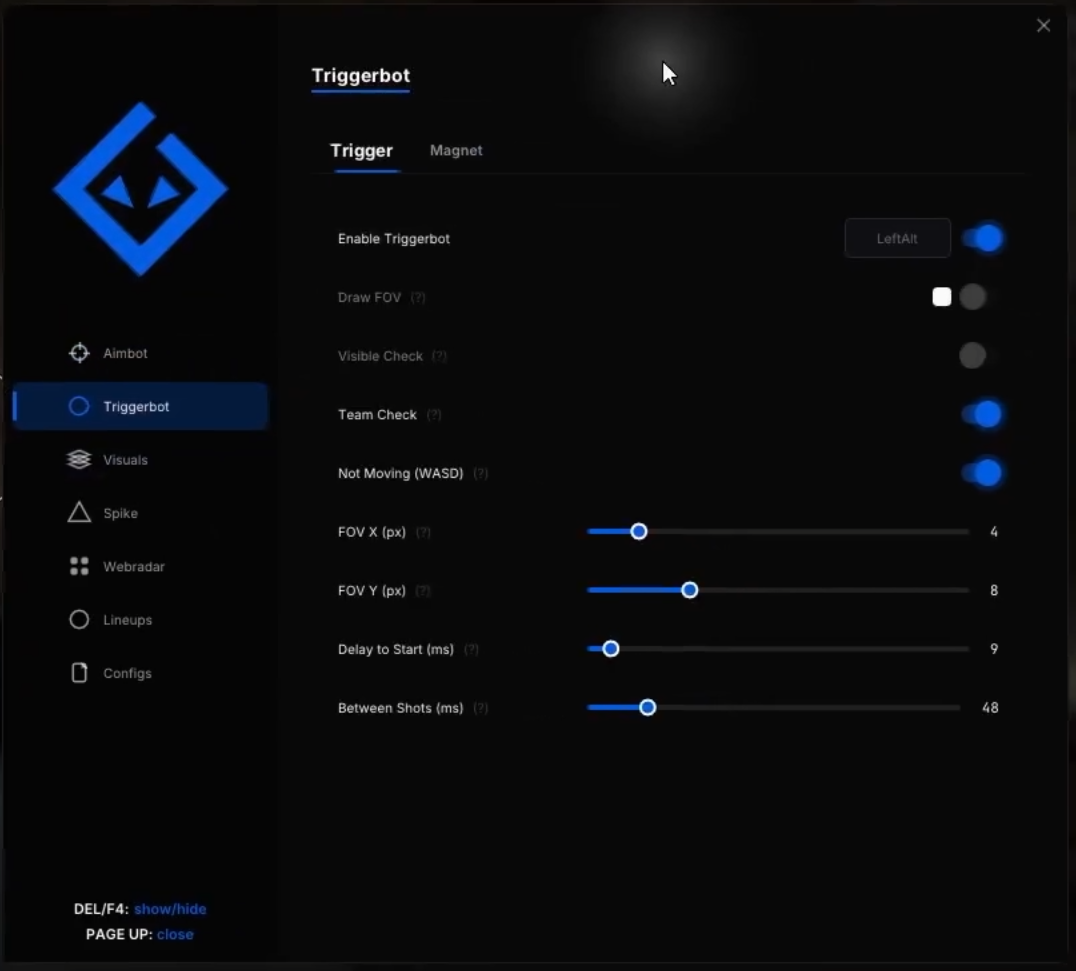The height and width of the screenshot is (971, 1076).
Task: Click the Enable Triggerbot label
Action: (x=394, y=239)
